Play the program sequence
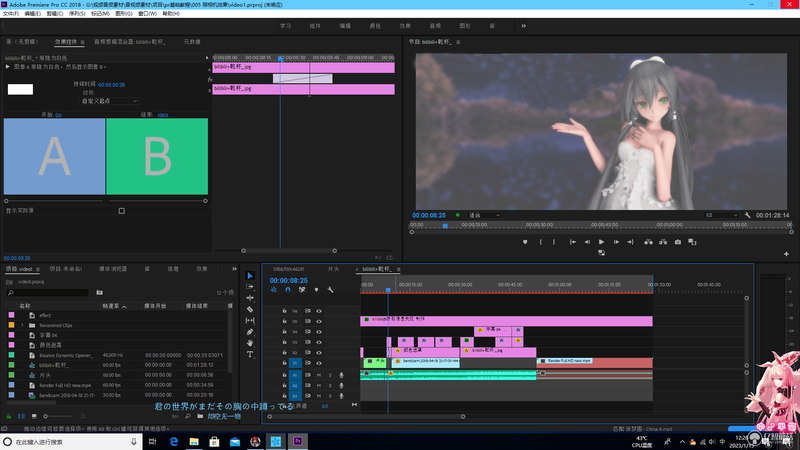Viewport: 800px width, 450px height. pyautogui.click(x=602, y=242)
